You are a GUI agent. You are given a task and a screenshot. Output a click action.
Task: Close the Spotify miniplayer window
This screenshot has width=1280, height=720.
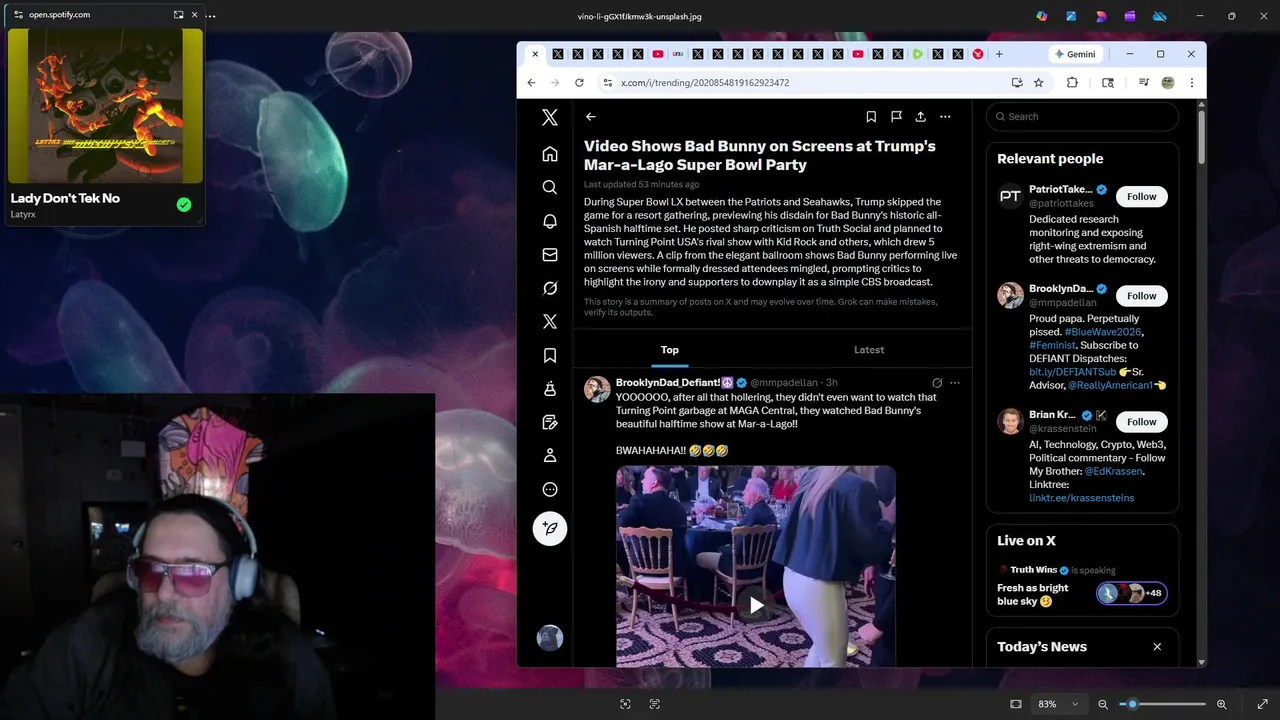[x=194, y=15]
